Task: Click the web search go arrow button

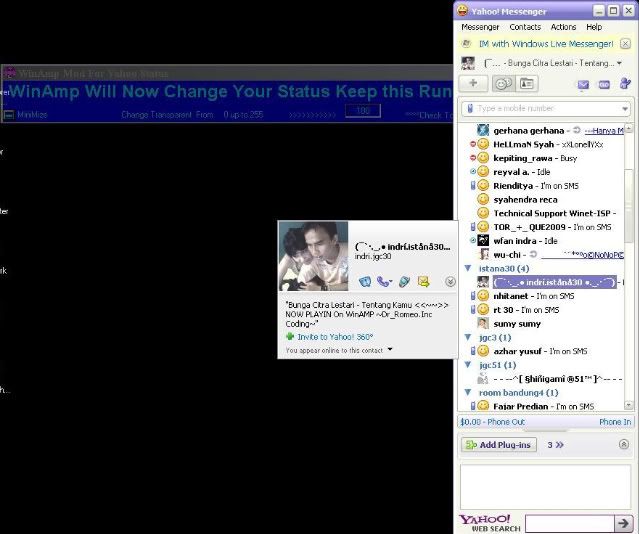Action: pos(623,523)
